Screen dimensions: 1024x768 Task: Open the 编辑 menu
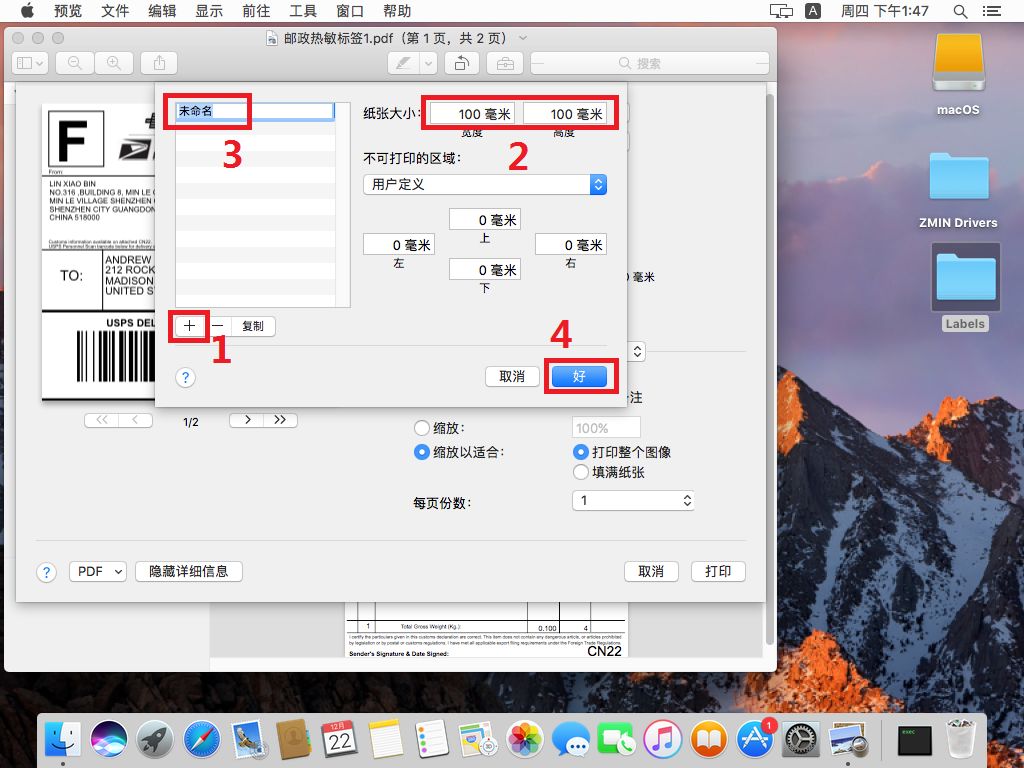pos(162,11)
